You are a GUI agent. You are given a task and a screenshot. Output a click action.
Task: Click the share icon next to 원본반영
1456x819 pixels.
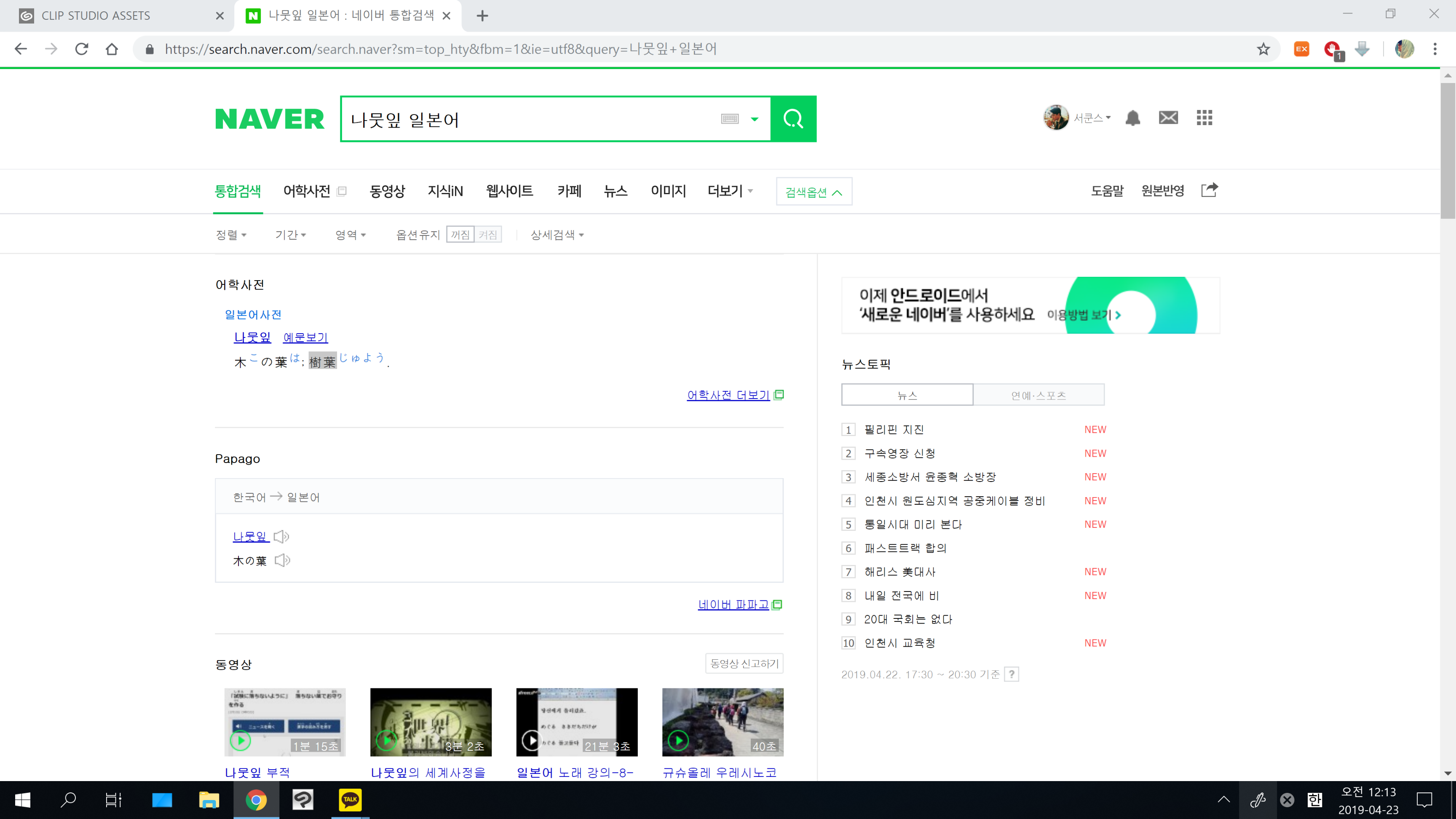1209,190
